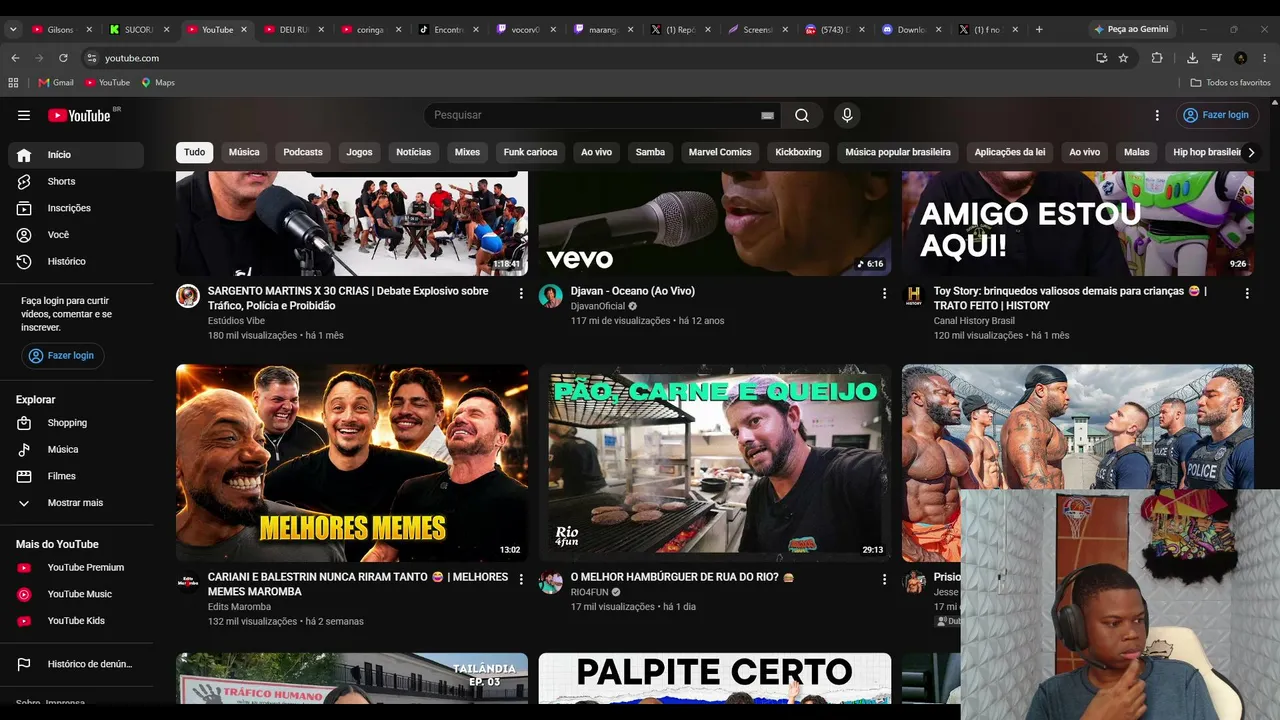
Task: Click the DjavanOficial channel avatar
Action: tap(551, 295)
